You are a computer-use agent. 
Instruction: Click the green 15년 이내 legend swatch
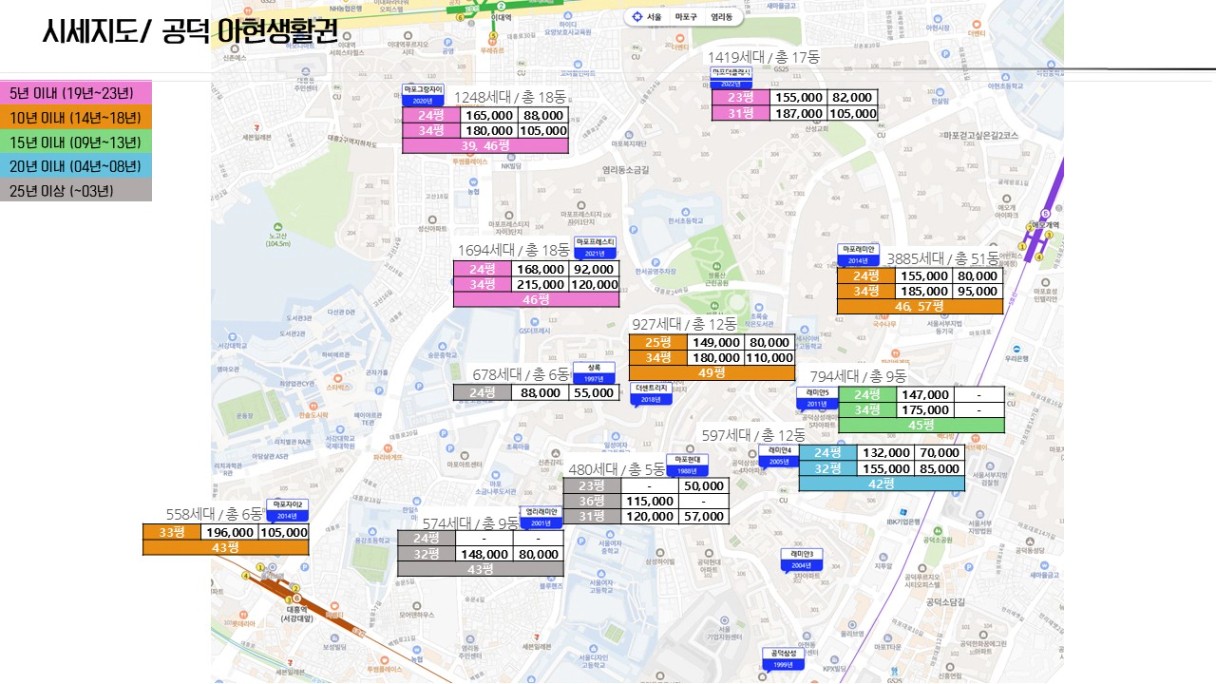click(x=76, y=141)
